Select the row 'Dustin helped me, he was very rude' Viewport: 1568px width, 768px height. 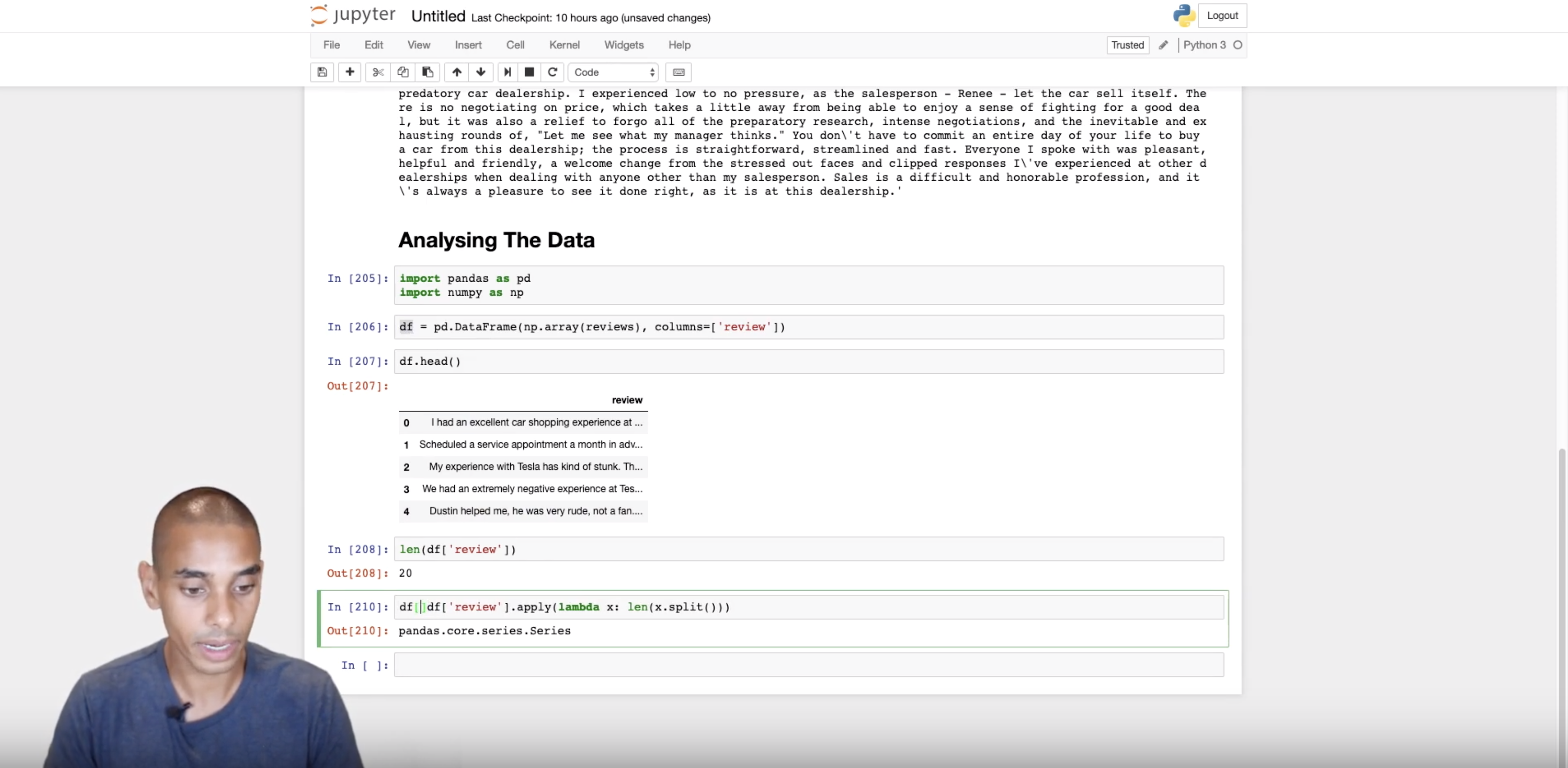pyautogui.click(x=523, y=511)
